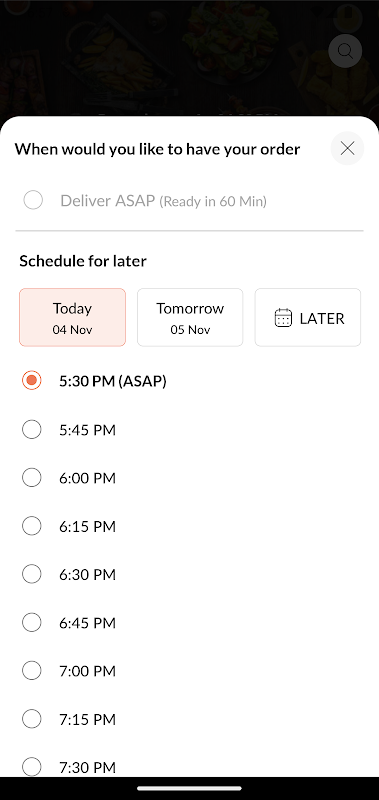Viewport: 379px width, 800px height.
Task: Tap the Deliver ASAP label text
Action: [x=108, y=201]
